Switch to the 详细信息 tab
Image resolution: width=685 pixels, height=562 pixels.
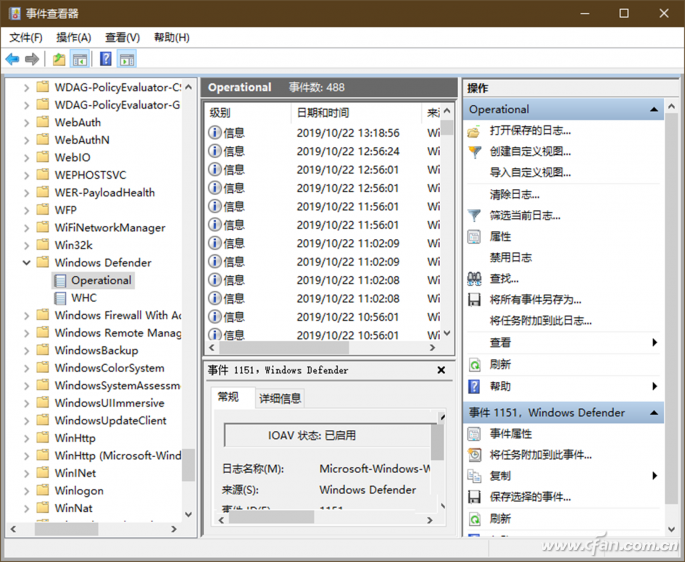(x=280, y=398)
